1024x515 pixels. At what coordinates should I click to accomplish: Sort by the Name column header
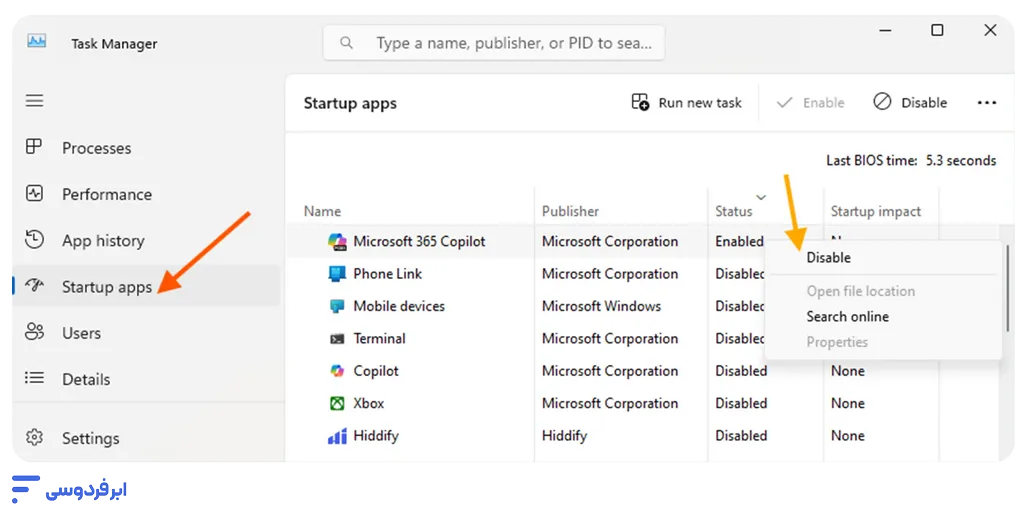click(x=322, y=211)
